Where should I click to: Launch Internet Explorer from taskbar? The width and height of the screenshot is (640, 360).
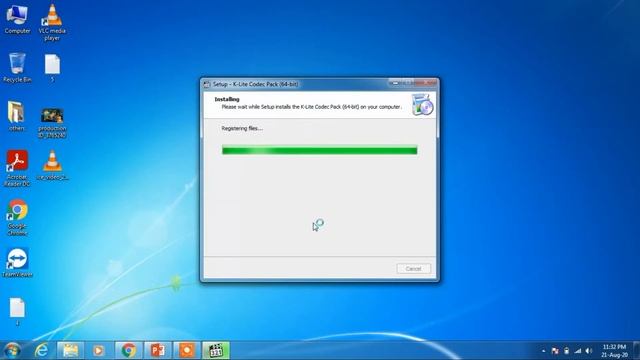[42, 350]
